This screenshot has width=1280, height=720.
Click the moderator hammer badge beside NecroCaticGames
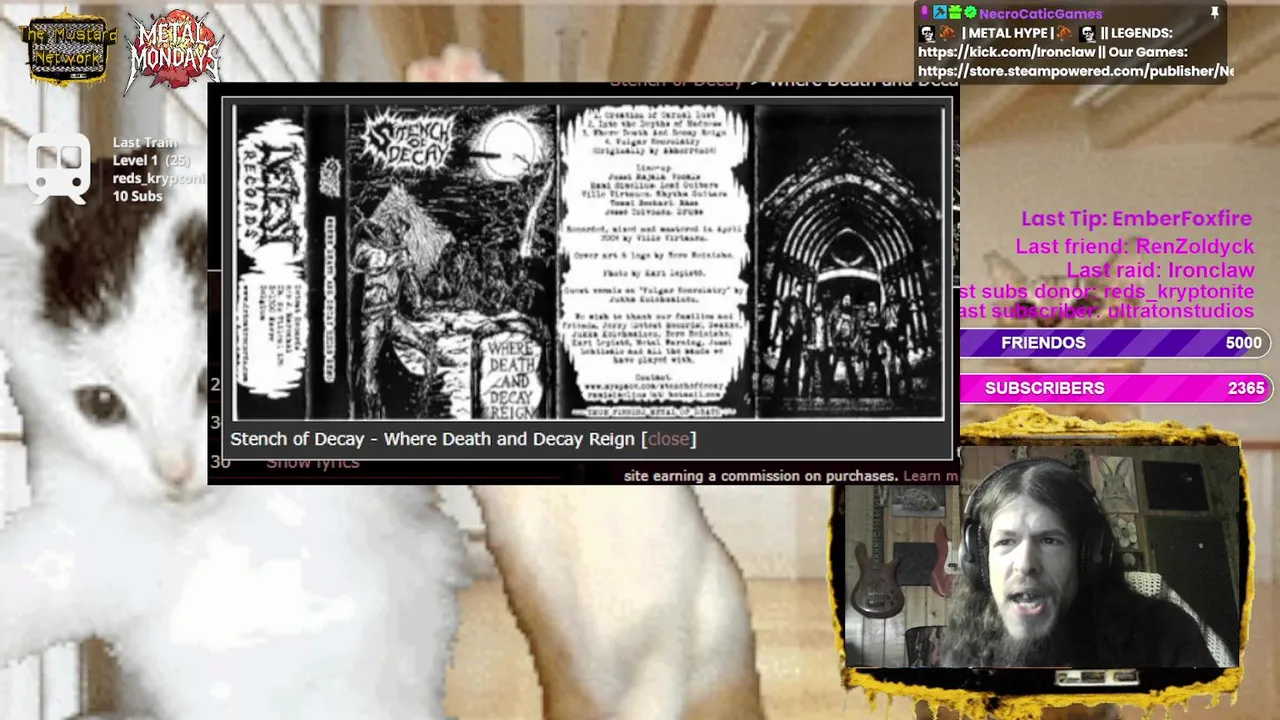pyautogui.click(x=939, y=12)
